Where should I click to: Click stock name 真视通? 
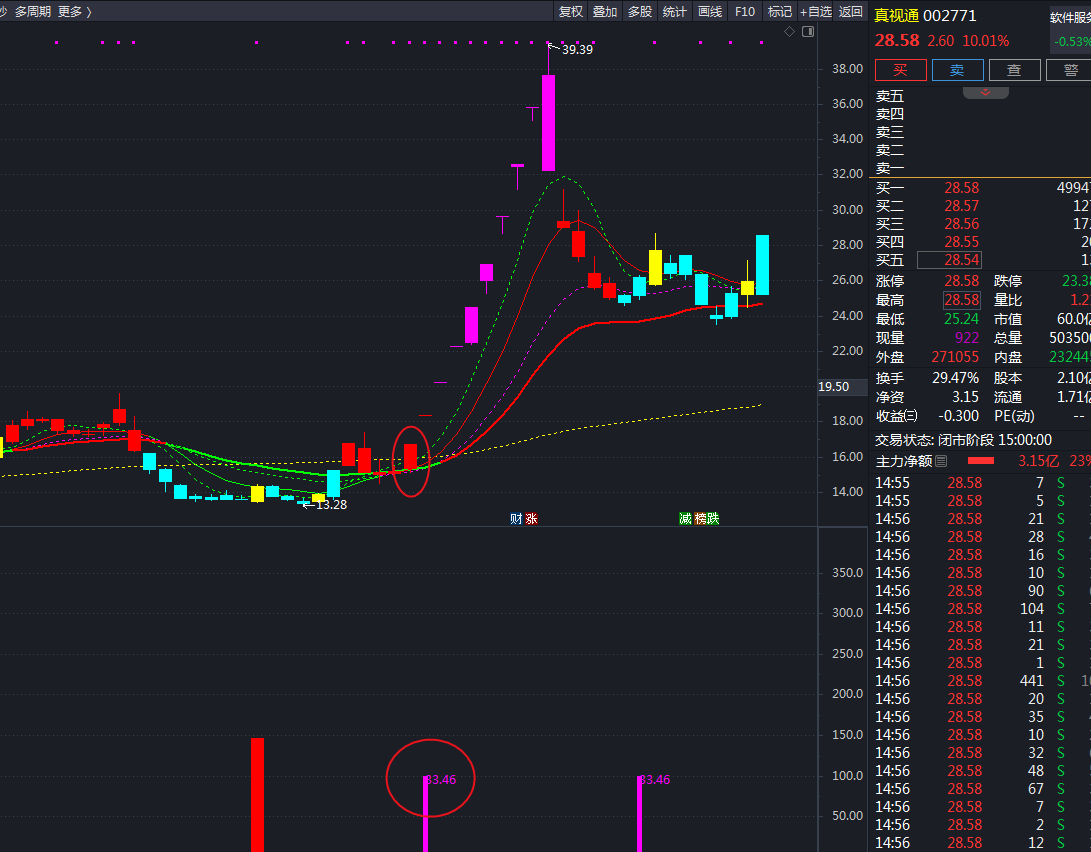click(896, 15)
